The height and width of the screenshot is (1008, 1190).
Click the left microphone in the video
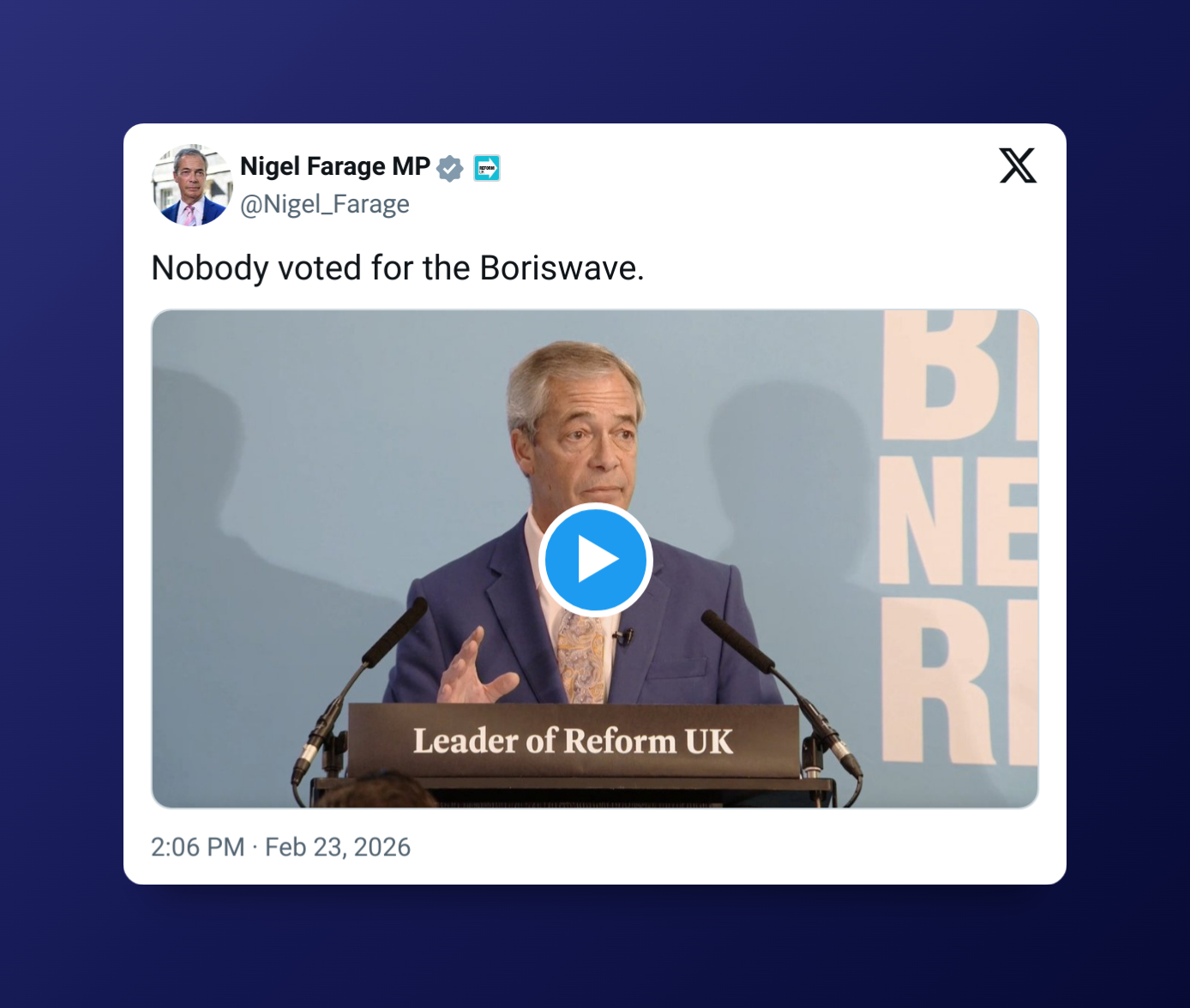[x=358, y=691]
